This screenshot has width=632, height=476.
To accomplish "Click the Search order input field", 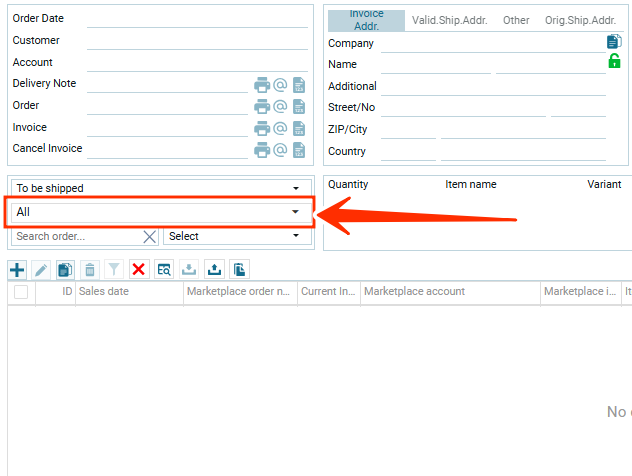I will pyautogui.click(x=76, y=236).
